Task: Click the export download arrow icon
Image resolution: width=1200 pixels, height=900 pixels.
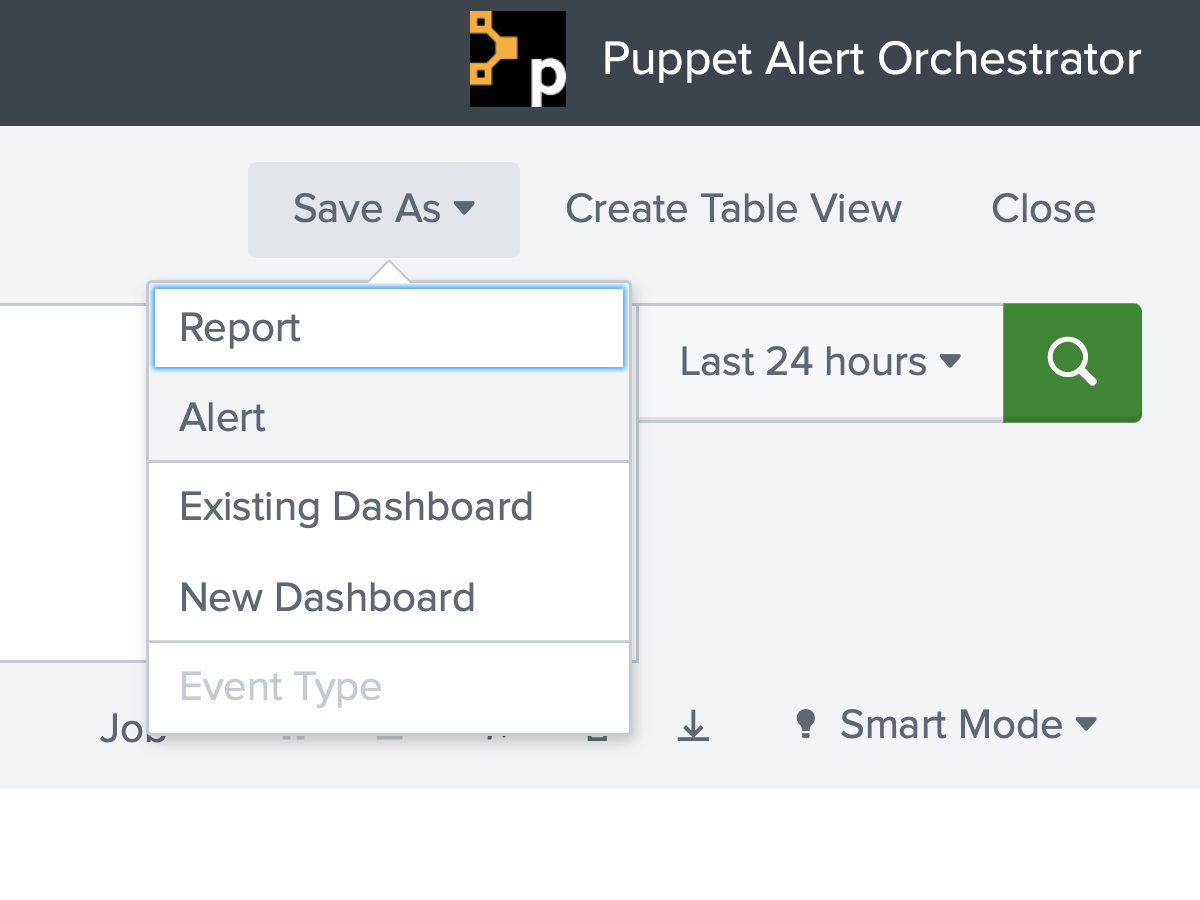Action: (x=693, y=725)
